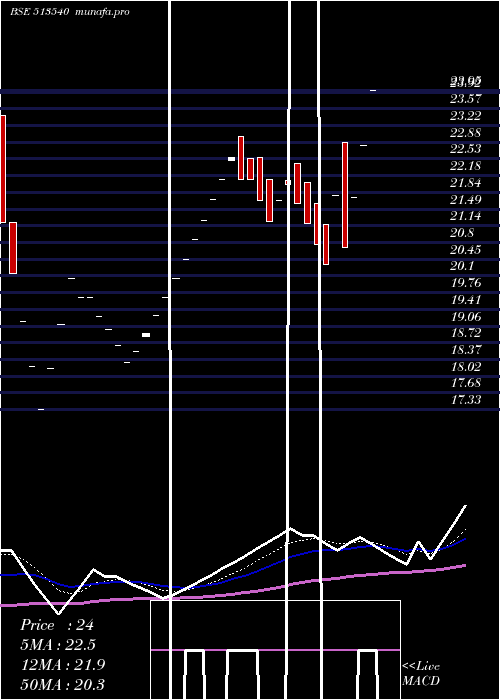Screen dimensions: 500x700
Task: Click the 22.18 price axis label
Action: point(465,166)
